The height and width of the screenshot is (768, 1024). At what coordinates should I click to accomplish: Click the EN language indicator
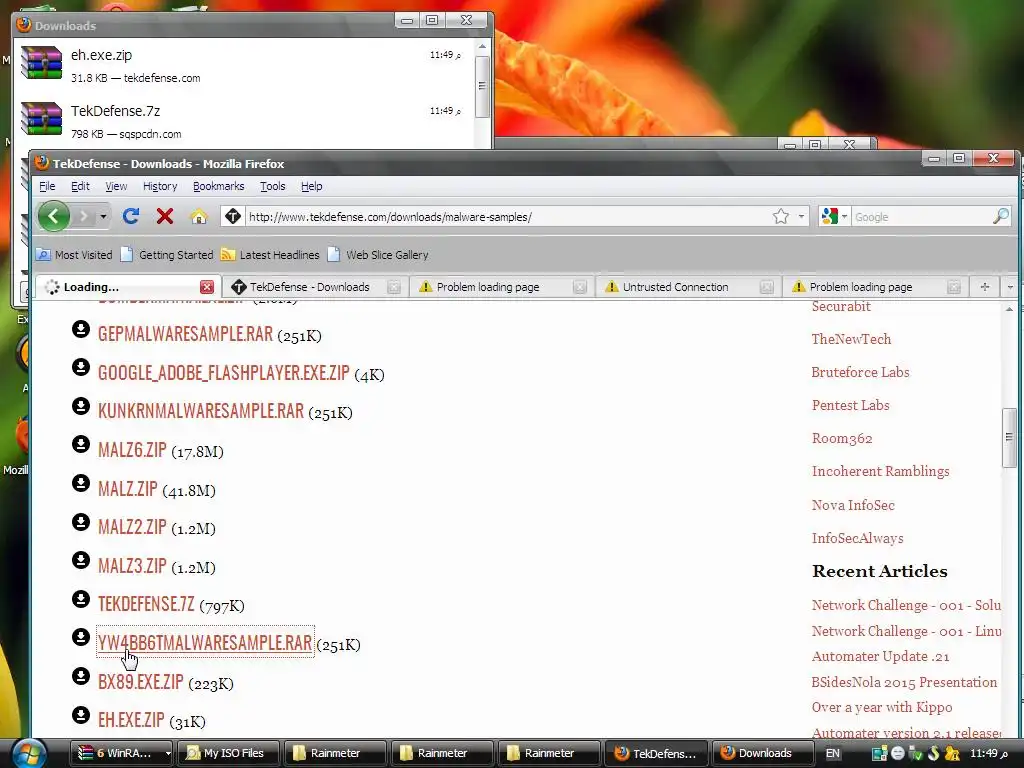point(833,753)
